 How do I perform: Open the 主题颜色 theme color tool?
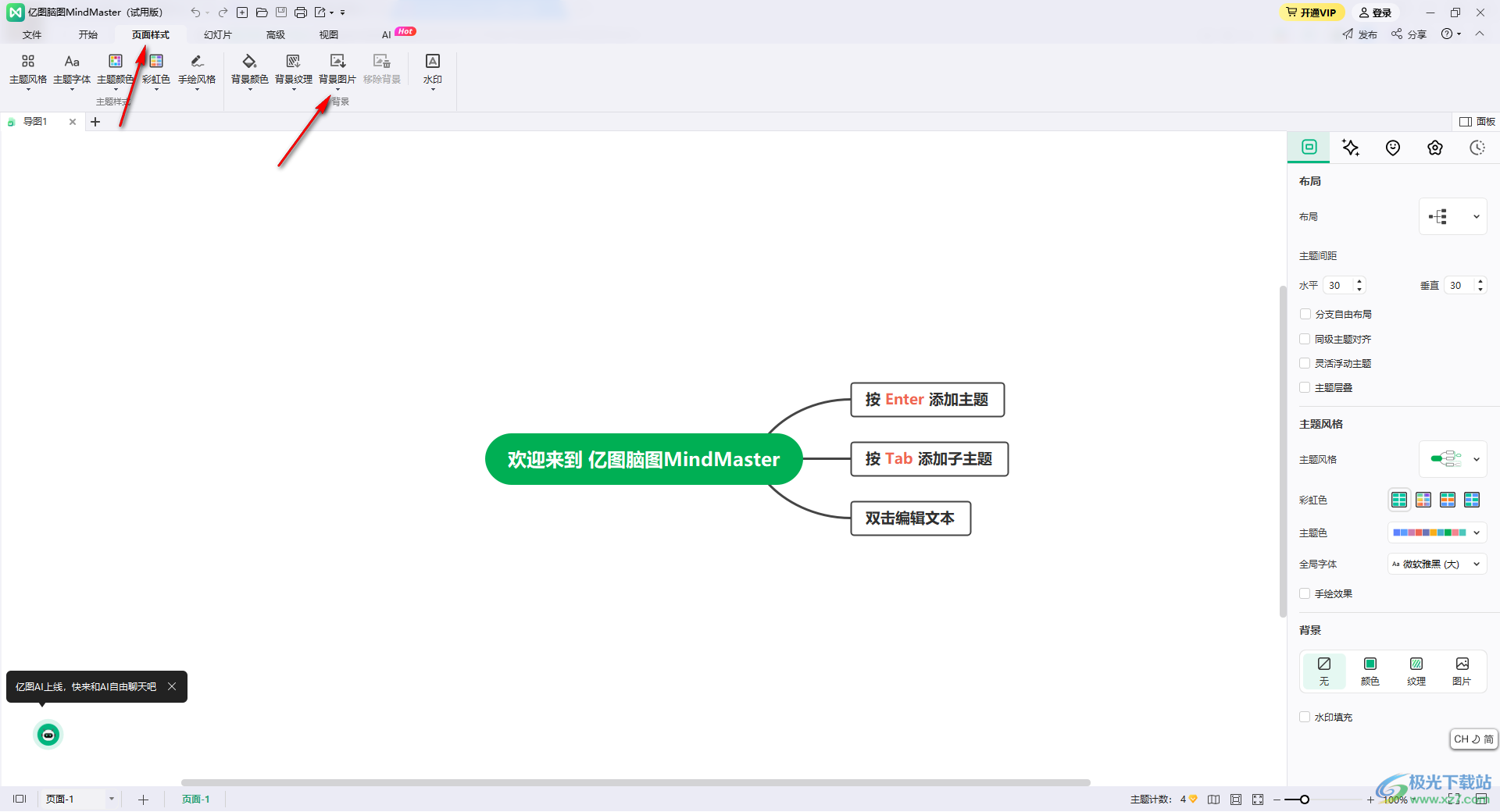pyautogui.click(x=116, y=69)
